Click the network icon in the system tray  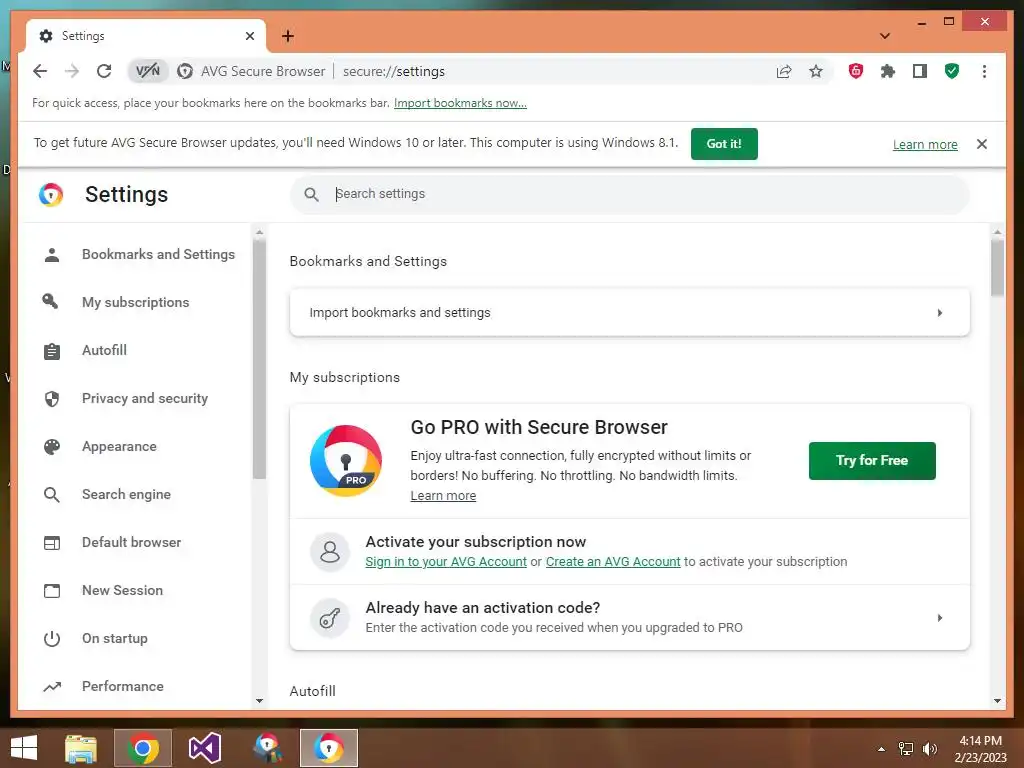click(906, 749)
